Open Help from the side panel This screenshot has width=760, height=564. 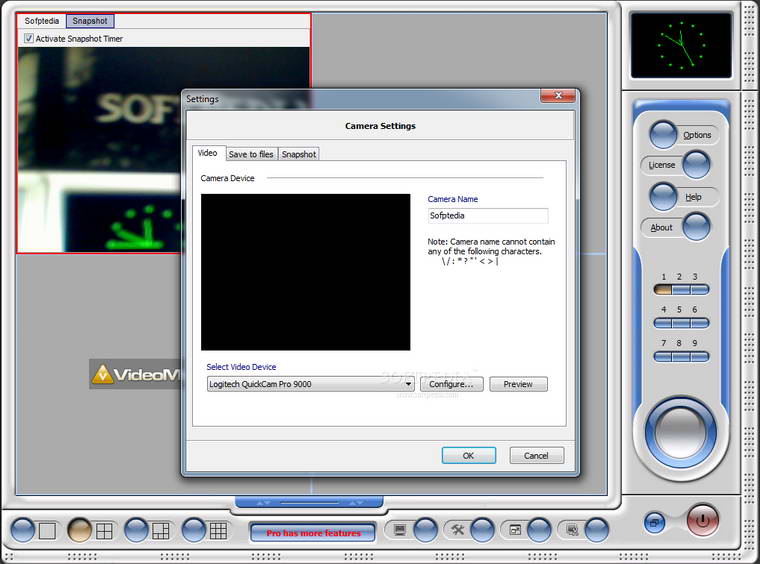[x=663, y=197]
